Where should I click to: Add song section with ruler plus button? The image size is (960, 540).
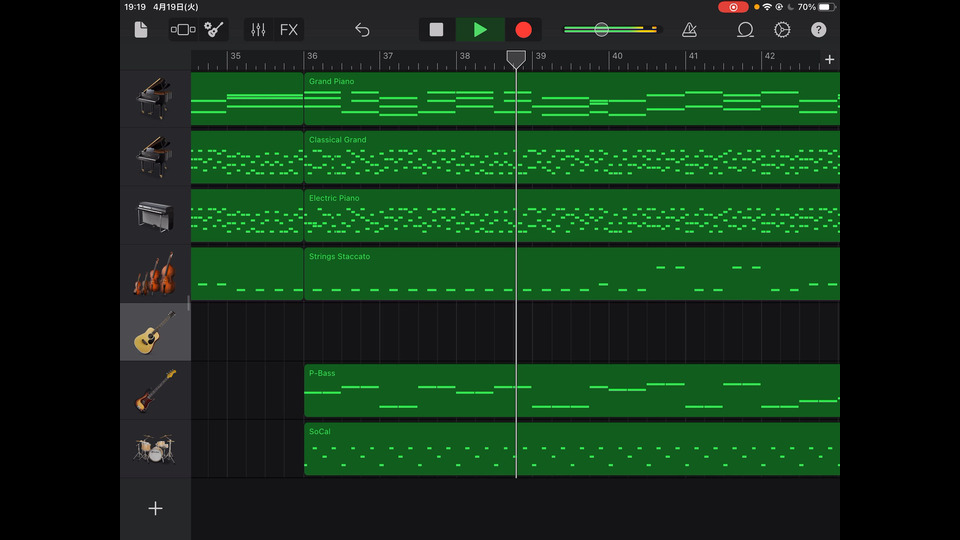click(x=829, y=60)
